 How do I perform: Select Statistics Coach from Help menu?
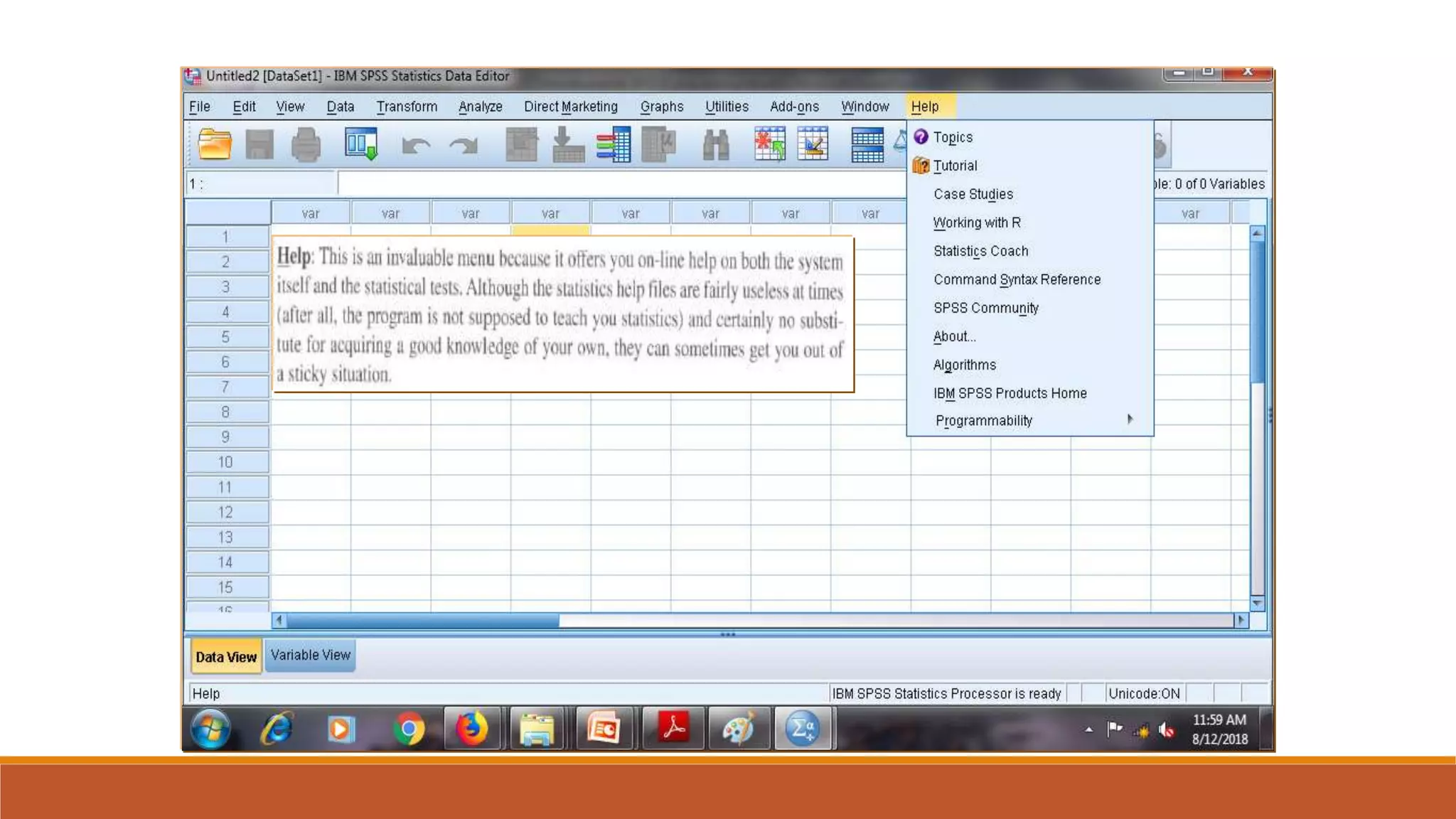(980, 251)
